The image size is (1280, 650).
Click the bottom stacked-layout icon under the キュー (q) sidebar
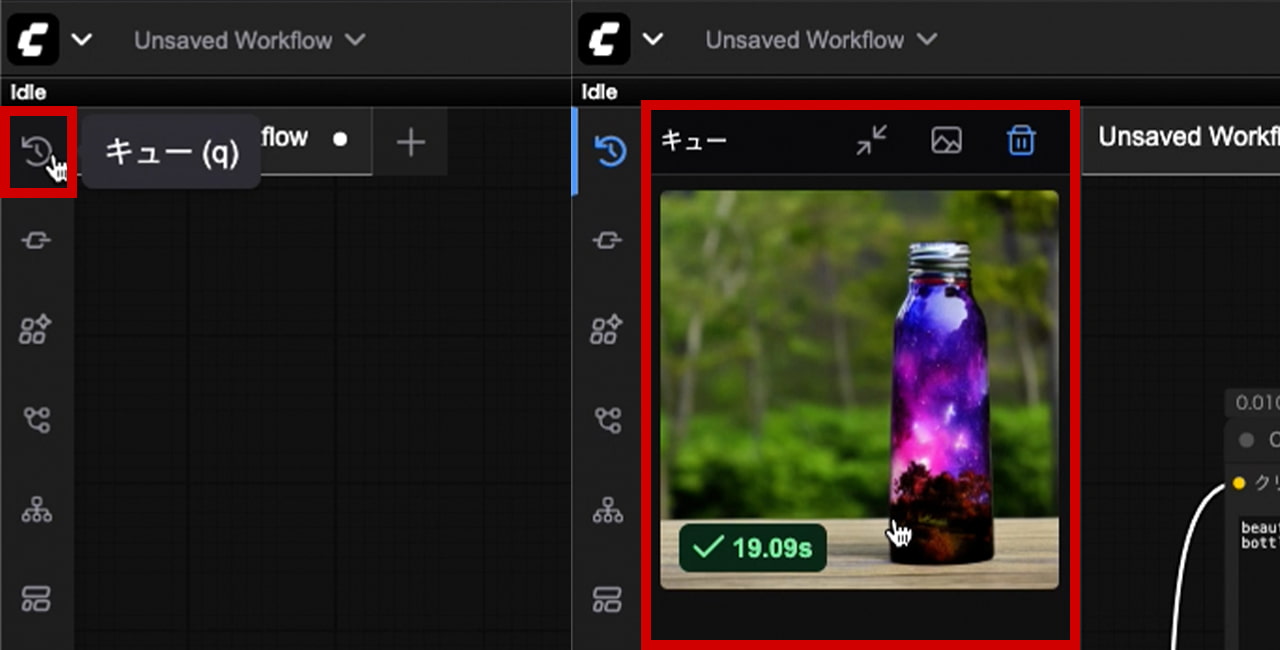[37, 599]
